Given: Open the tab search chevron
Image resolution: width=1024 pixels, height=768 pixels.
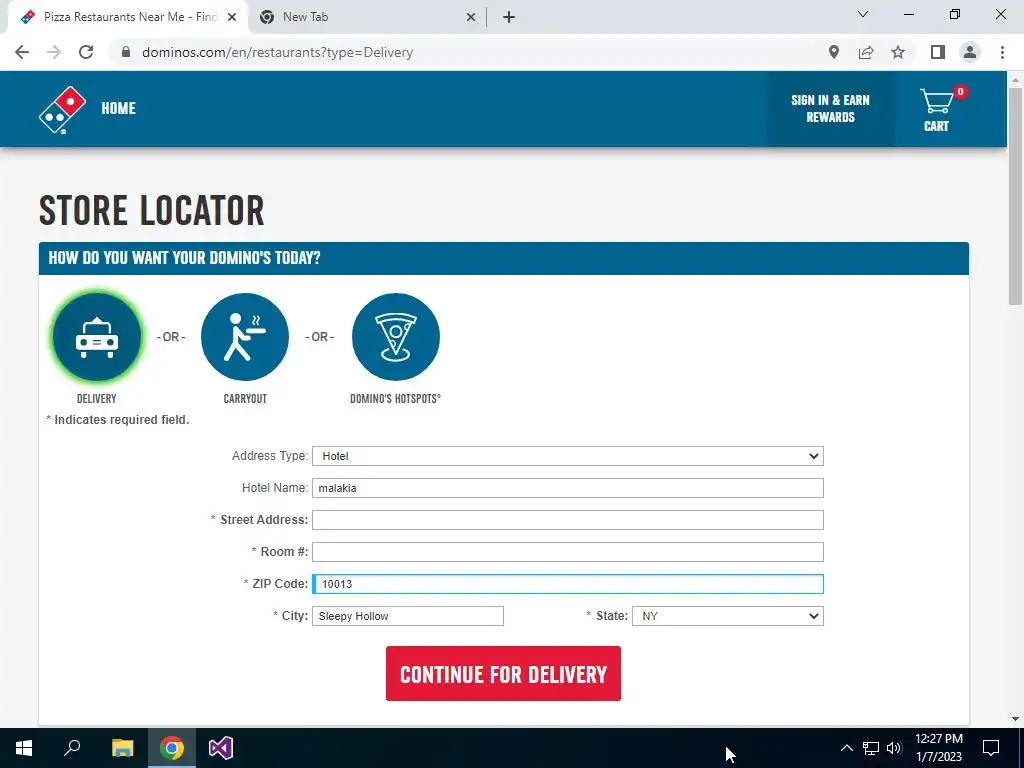Looking at the screenshot, I should coord(863,14).
